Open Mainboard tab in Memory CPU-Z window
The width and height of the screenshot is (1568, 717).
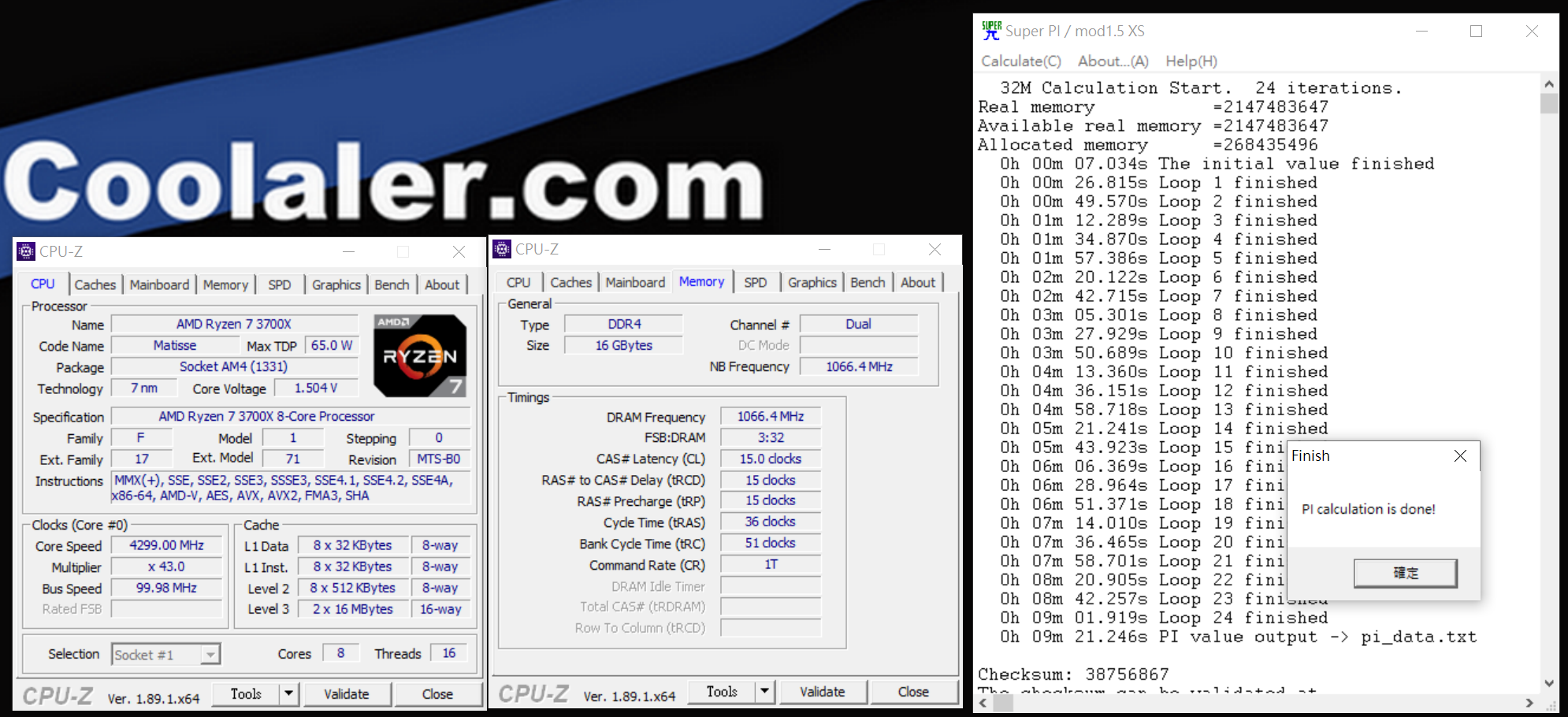point(635,282)
